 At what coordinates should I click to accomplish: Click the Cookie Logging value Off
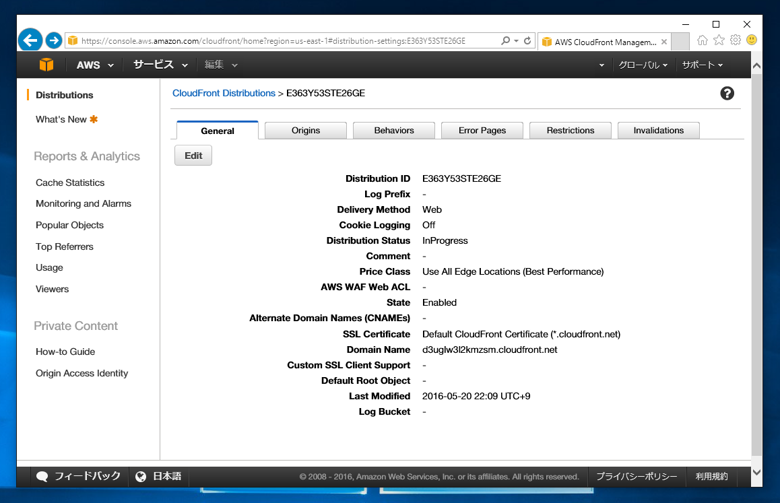pos(429,225)
